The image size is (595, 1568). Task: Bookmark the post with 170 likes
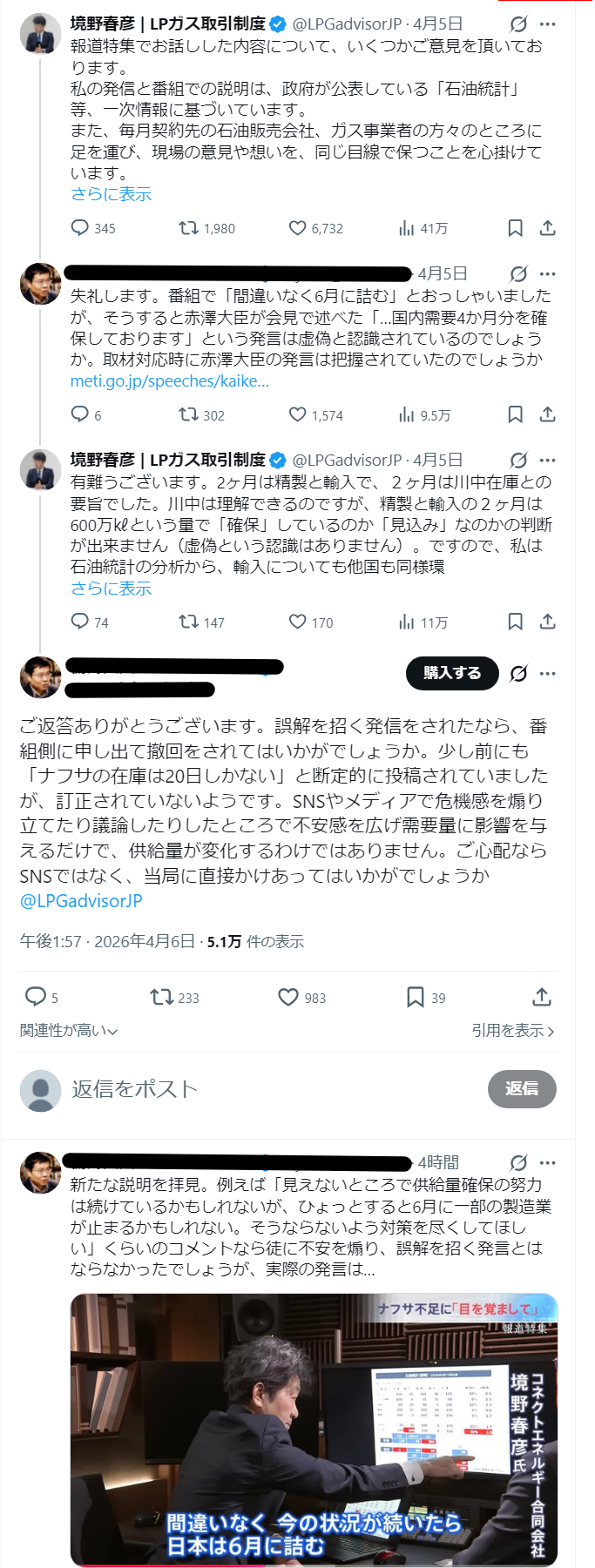[515, 622]
